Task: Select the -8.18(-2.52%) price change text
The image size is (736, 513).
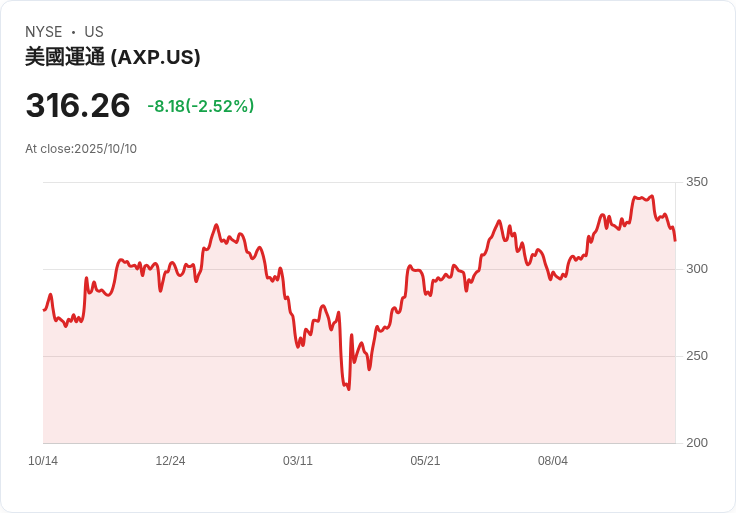Action: pyautogui.click(x=200, y=106)
